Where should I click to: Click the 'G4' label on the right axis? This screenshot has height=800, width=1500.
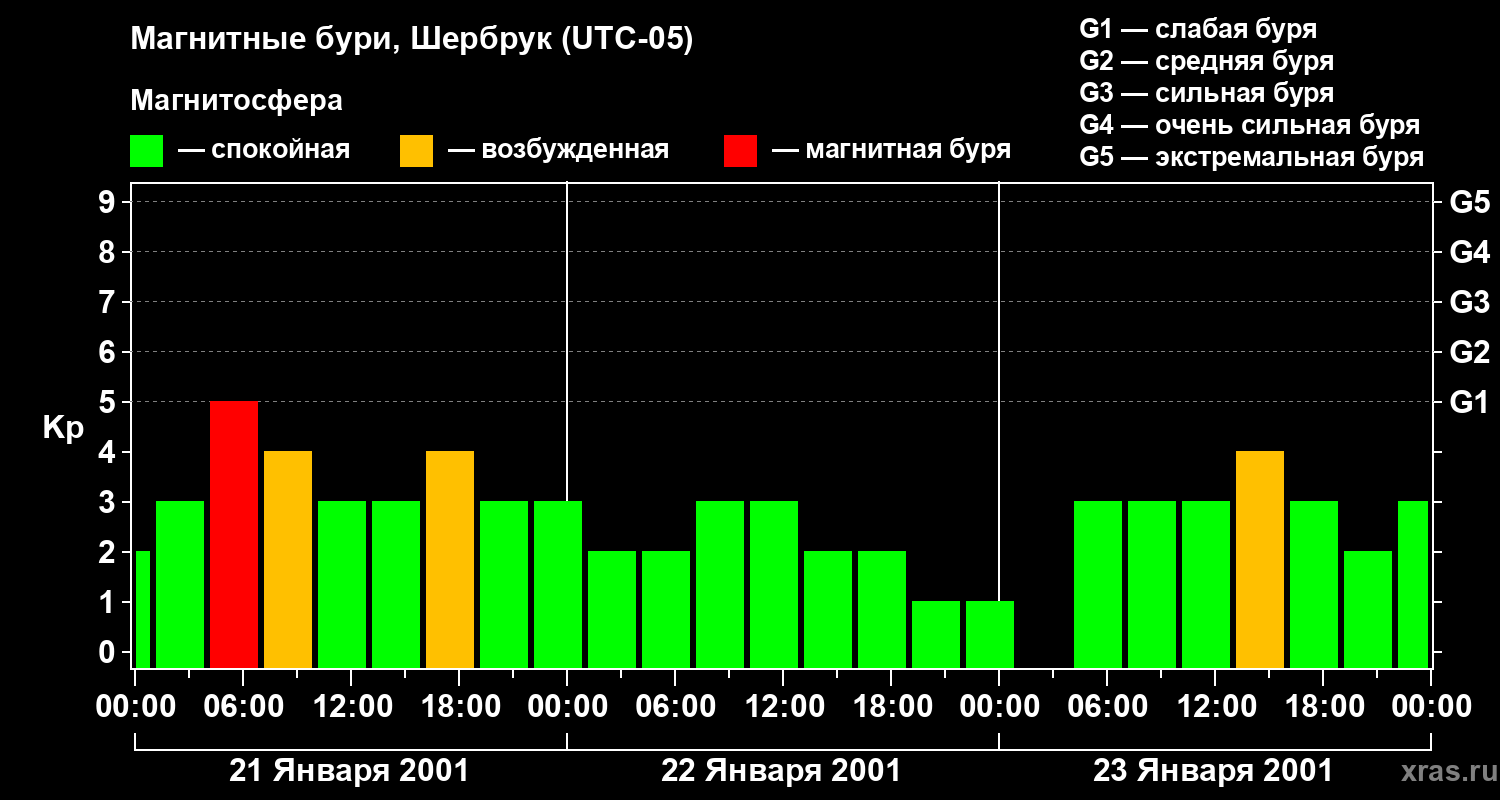pos(1470,252)
